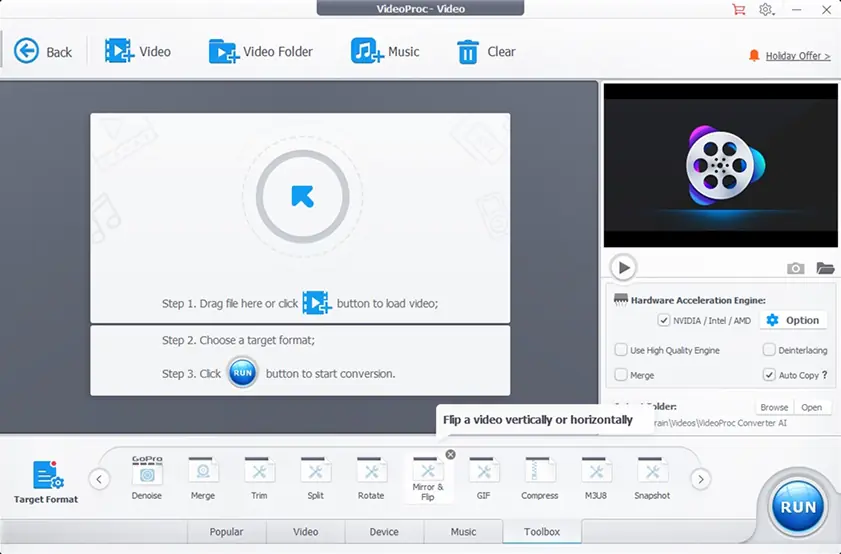This screenshot has height=554, width=841.
Task: Enable Deinterlacing checkbox
Action: [x=769, y=350]
